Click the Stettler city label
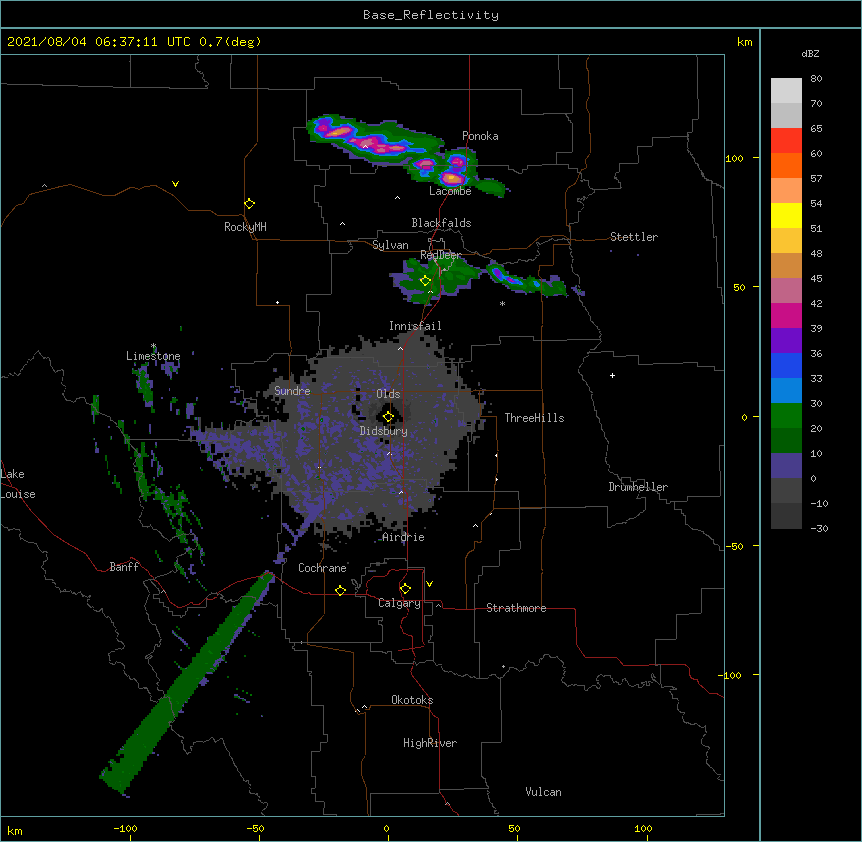This screenshot has width=862, height=842. 634,237
